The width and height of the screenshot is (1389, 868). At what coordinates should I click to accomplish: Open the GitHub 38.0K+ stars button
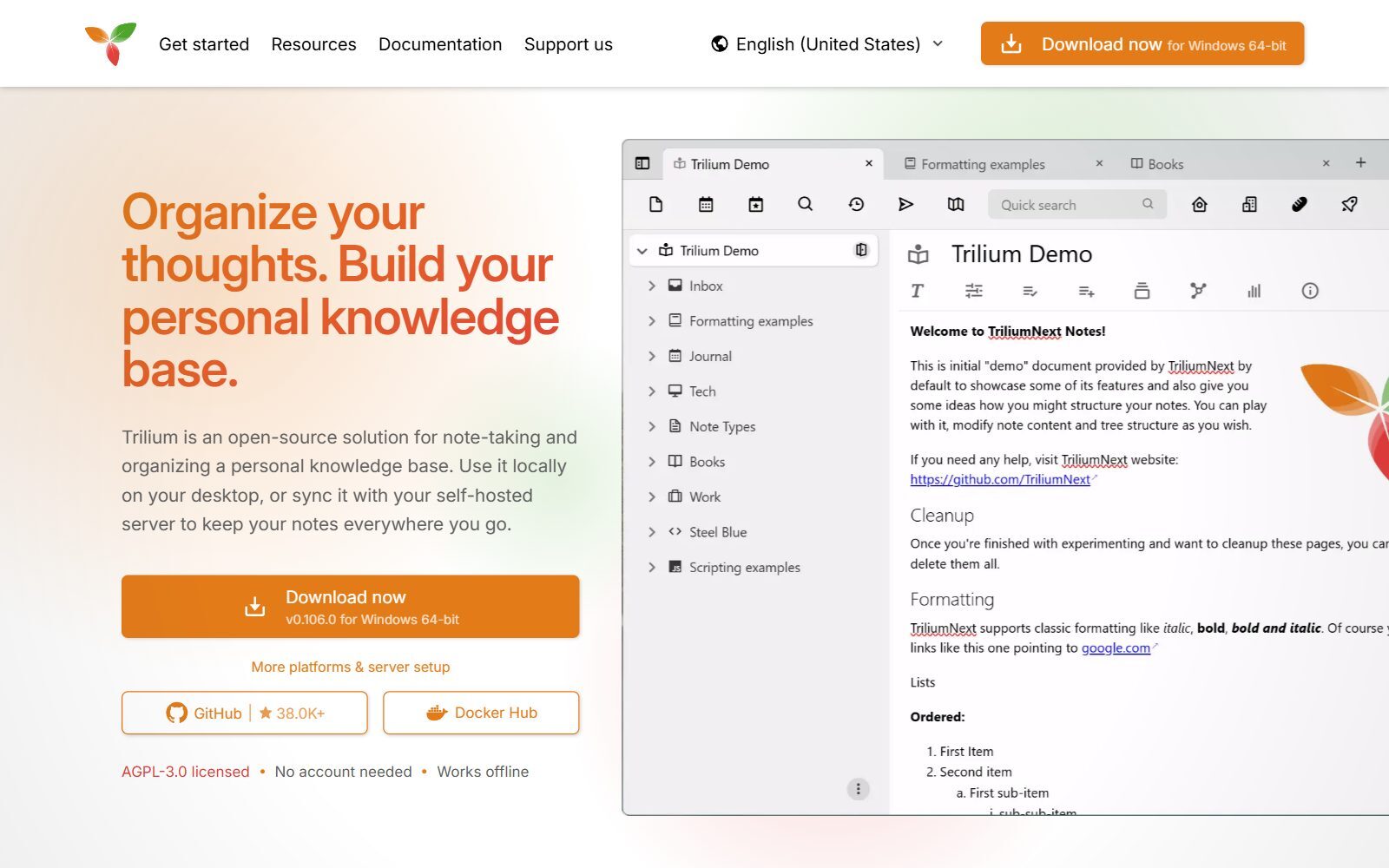click(x=245, y=713)
